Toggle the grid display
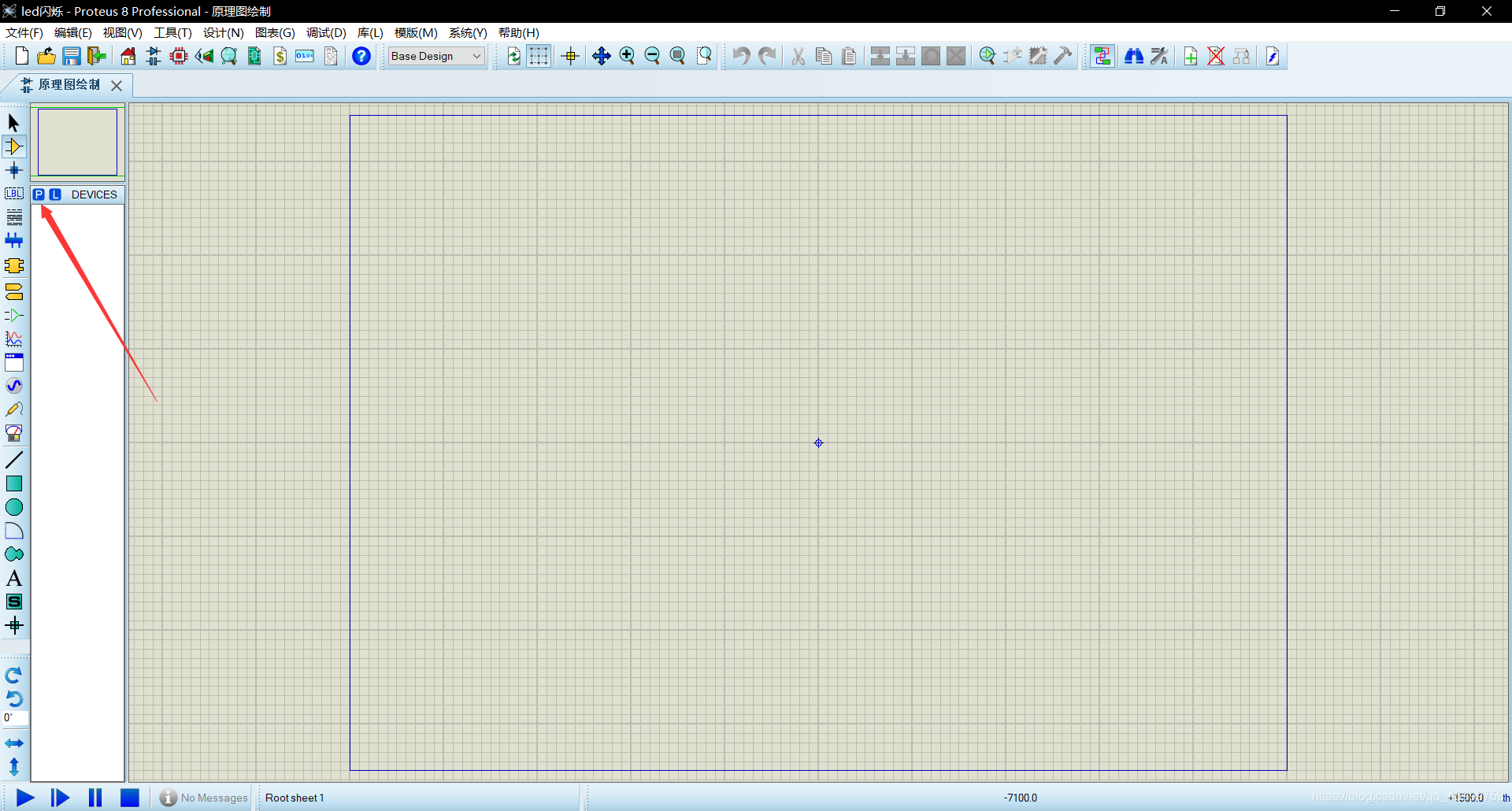The width and height of the screenshot is (1512, 811). (539, 56)
